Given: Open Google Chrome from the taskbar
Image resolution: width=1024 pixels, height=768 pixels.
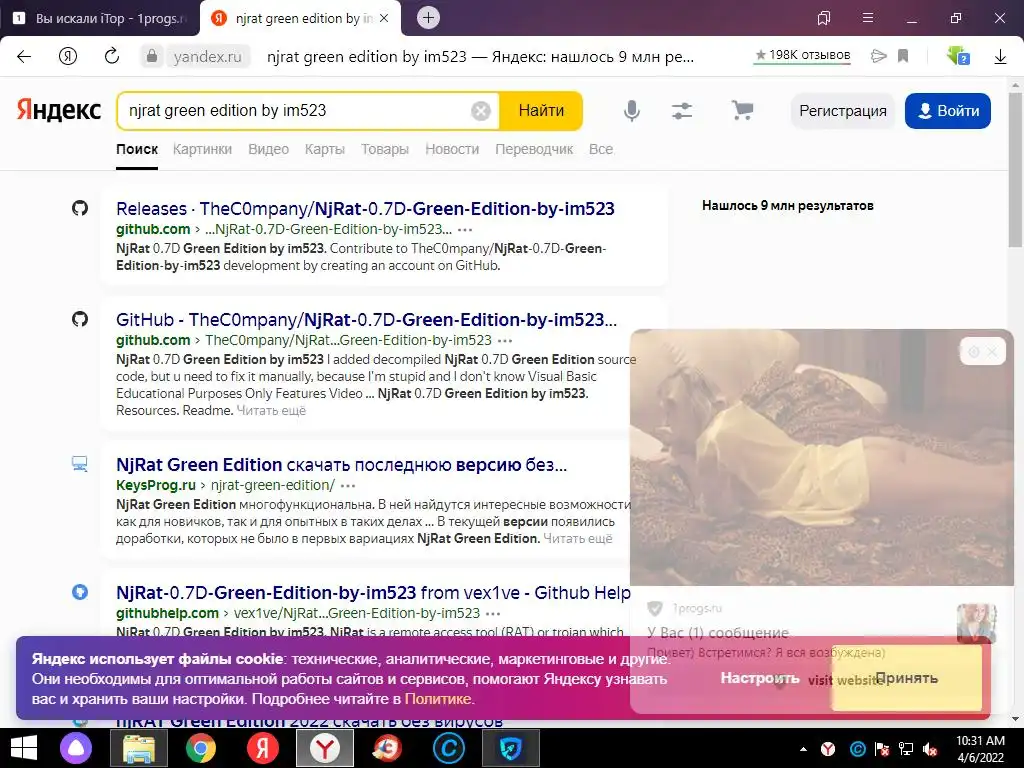Looking at the screenshot, I should tap(200, 748).
